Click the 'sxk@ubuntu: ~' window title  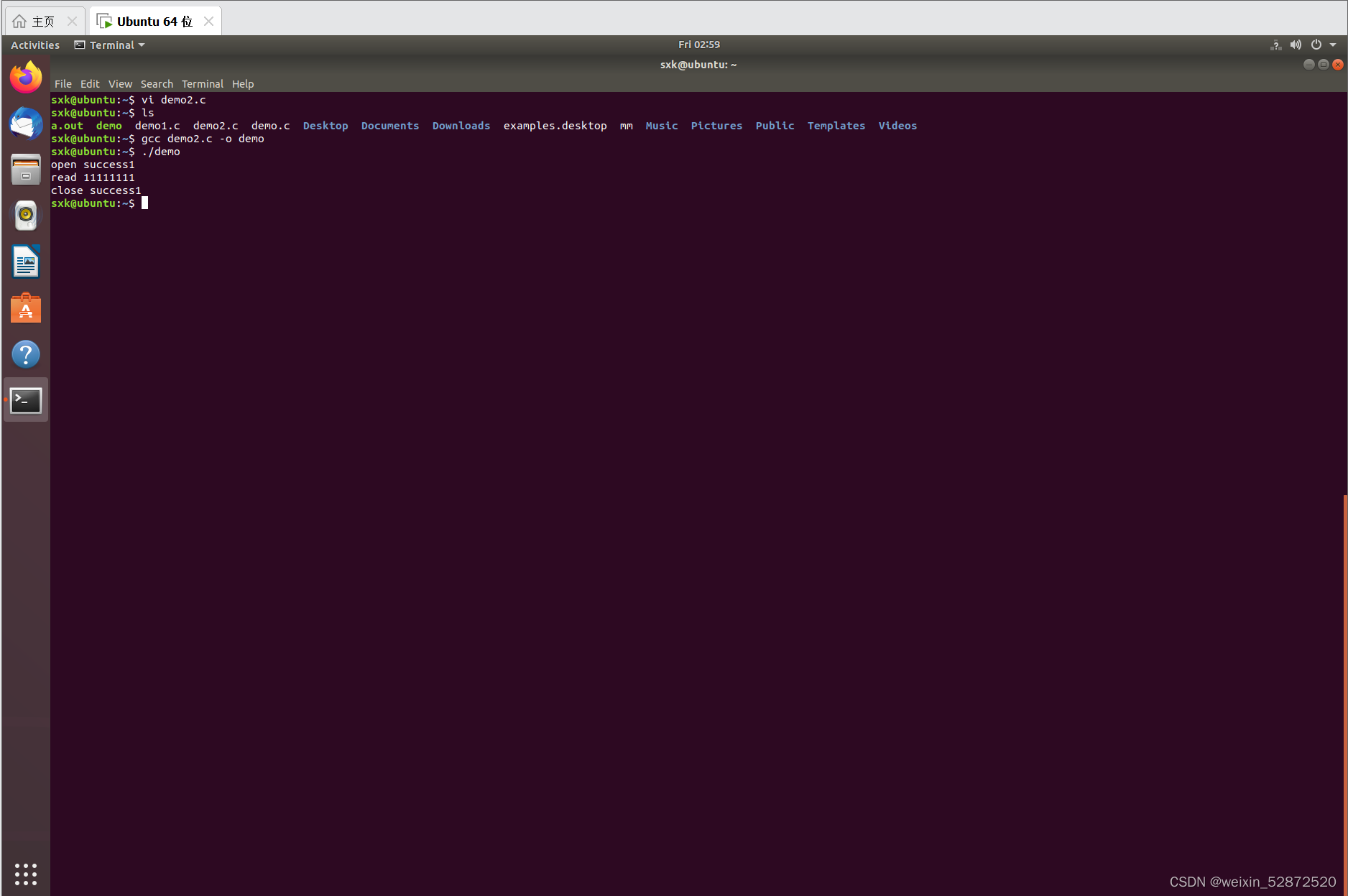pyautogui.click(x=698, y=65)
